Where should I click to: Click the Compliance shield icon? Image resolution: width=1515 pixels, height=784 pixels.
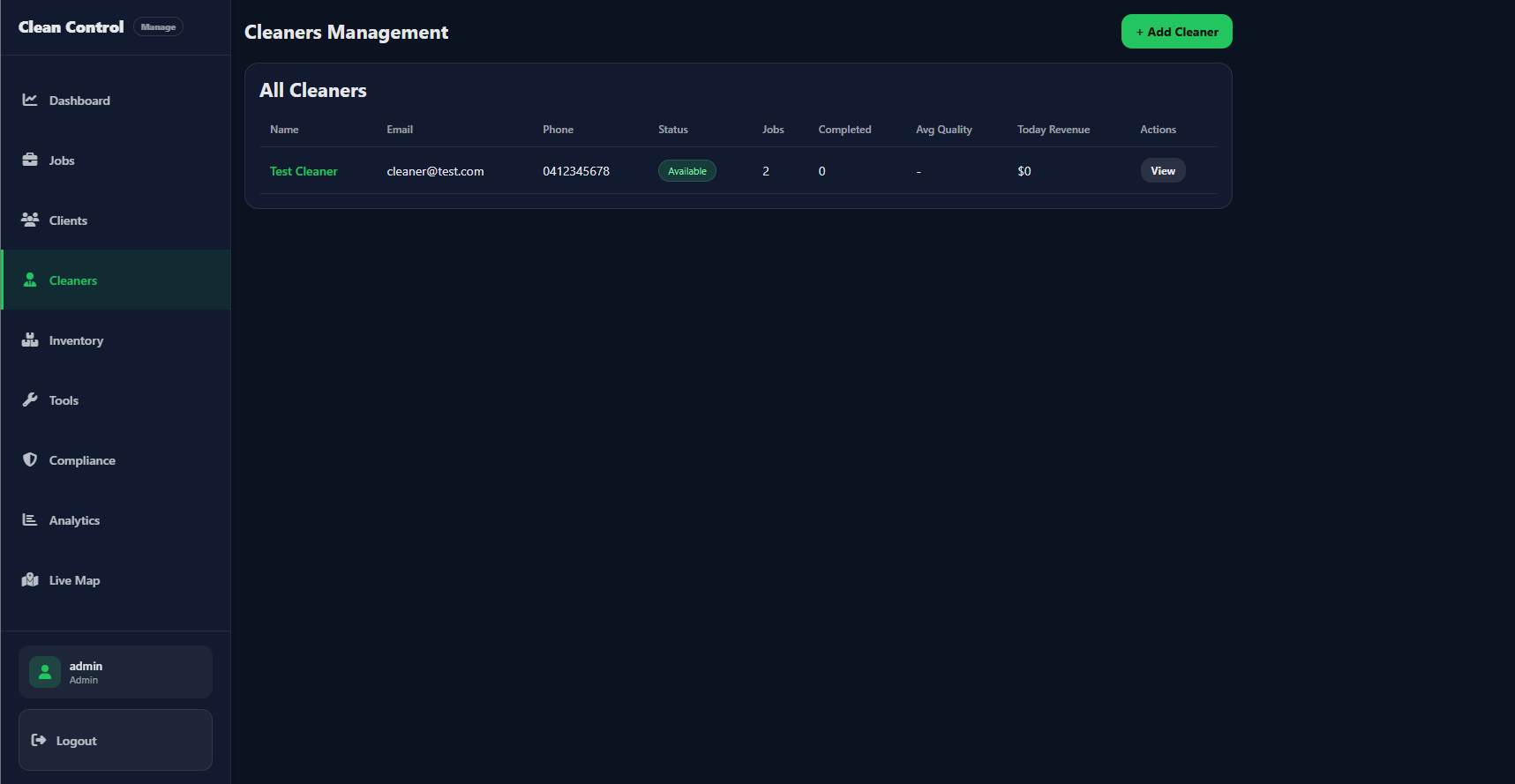click(30, 459)
